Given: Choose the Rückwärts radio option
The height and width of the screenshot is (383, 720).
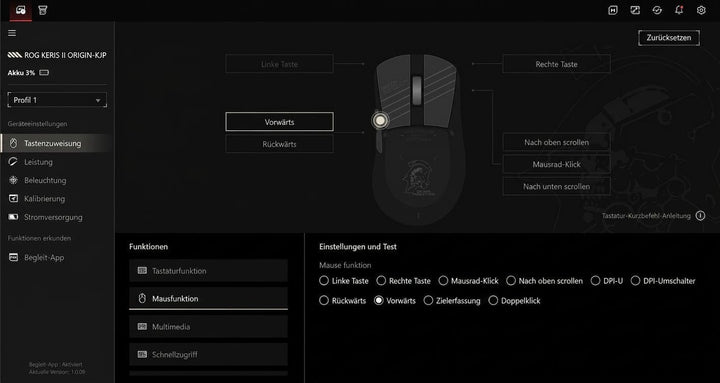Looking at the screenshot, I should pos(324,301).
